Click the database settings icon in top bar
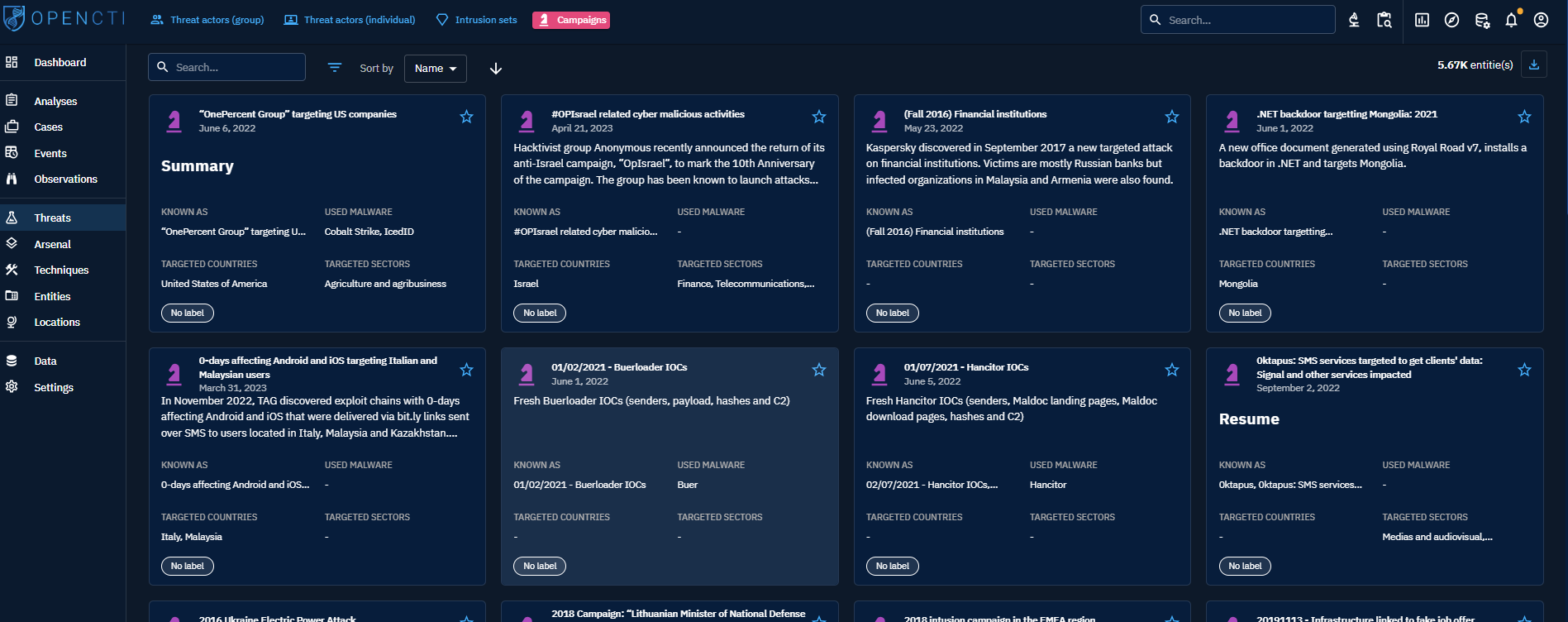 point(1482,20)
